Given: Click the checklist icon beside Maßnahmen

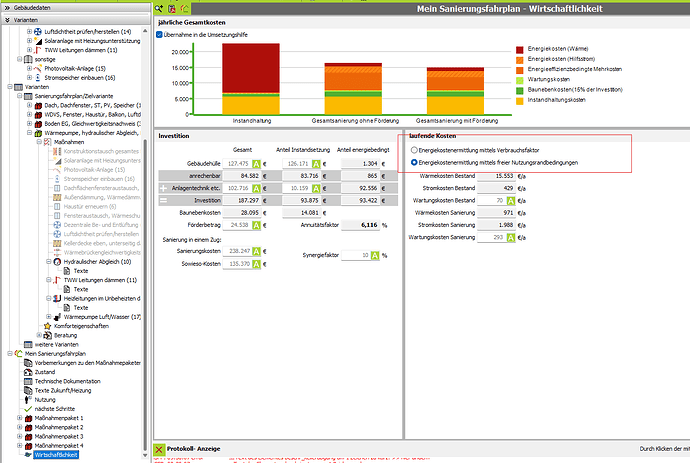Looking at the screenshot, I should pos(48,142).
